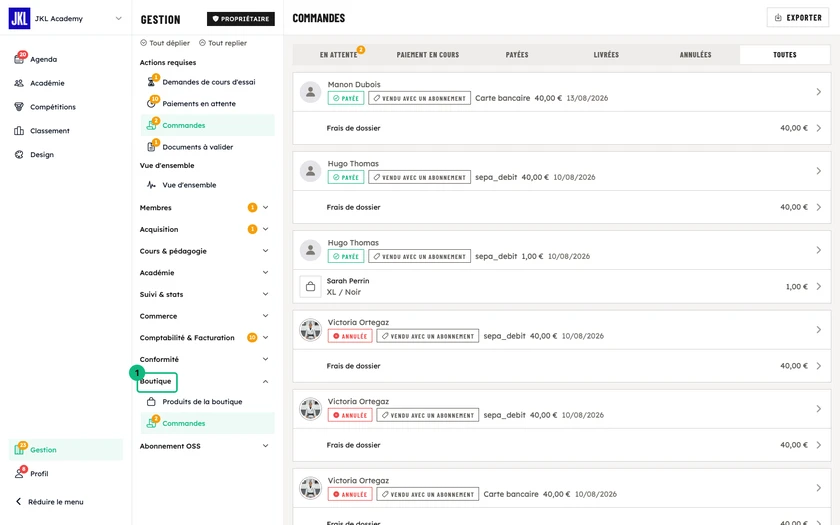Open Sarah Perrin XL / Noir item
This screenshot has width=840, height=525.
[x=561, y=287]
